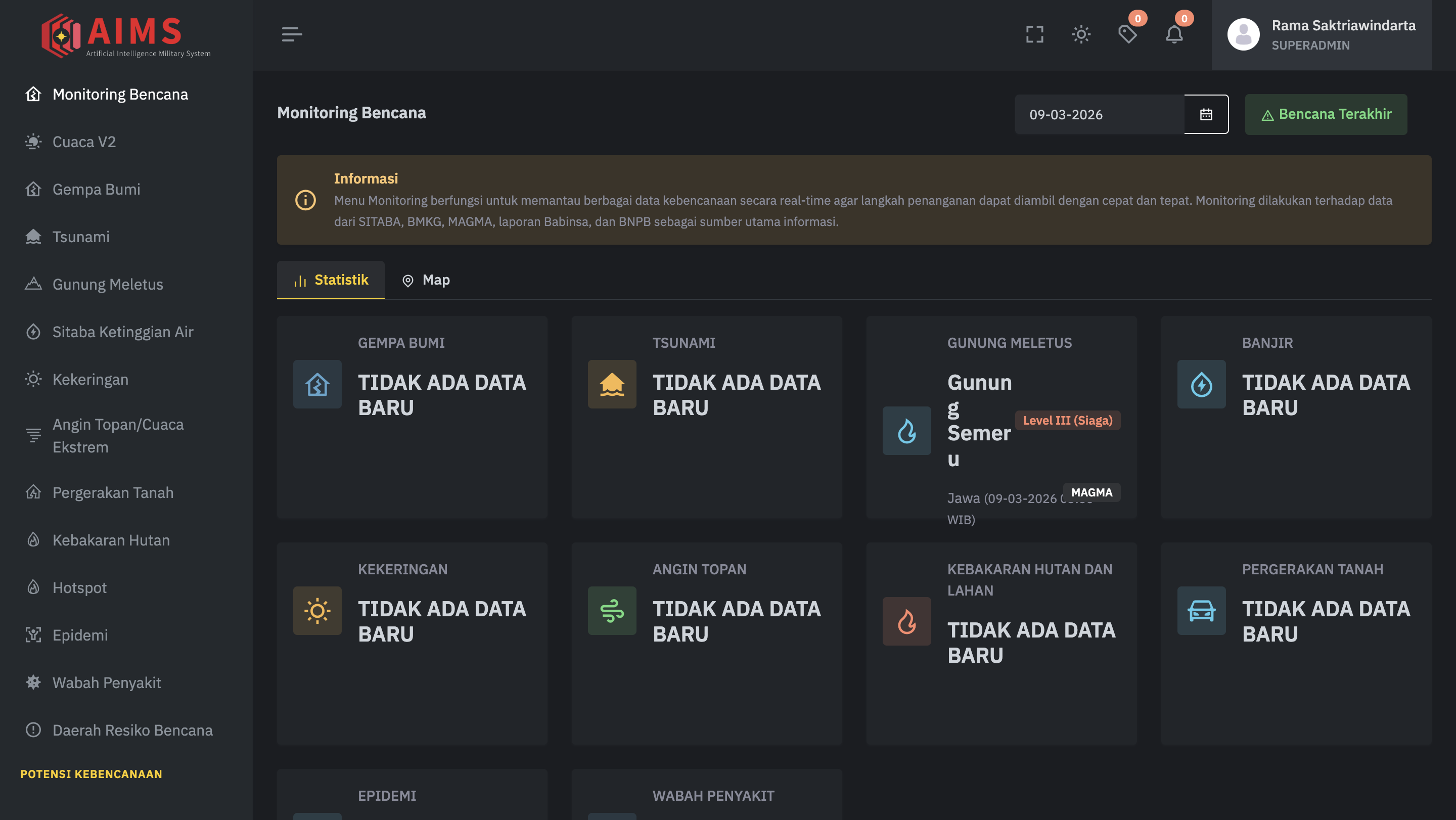Click the KEKERINGAN card heading

pos(402,569)
